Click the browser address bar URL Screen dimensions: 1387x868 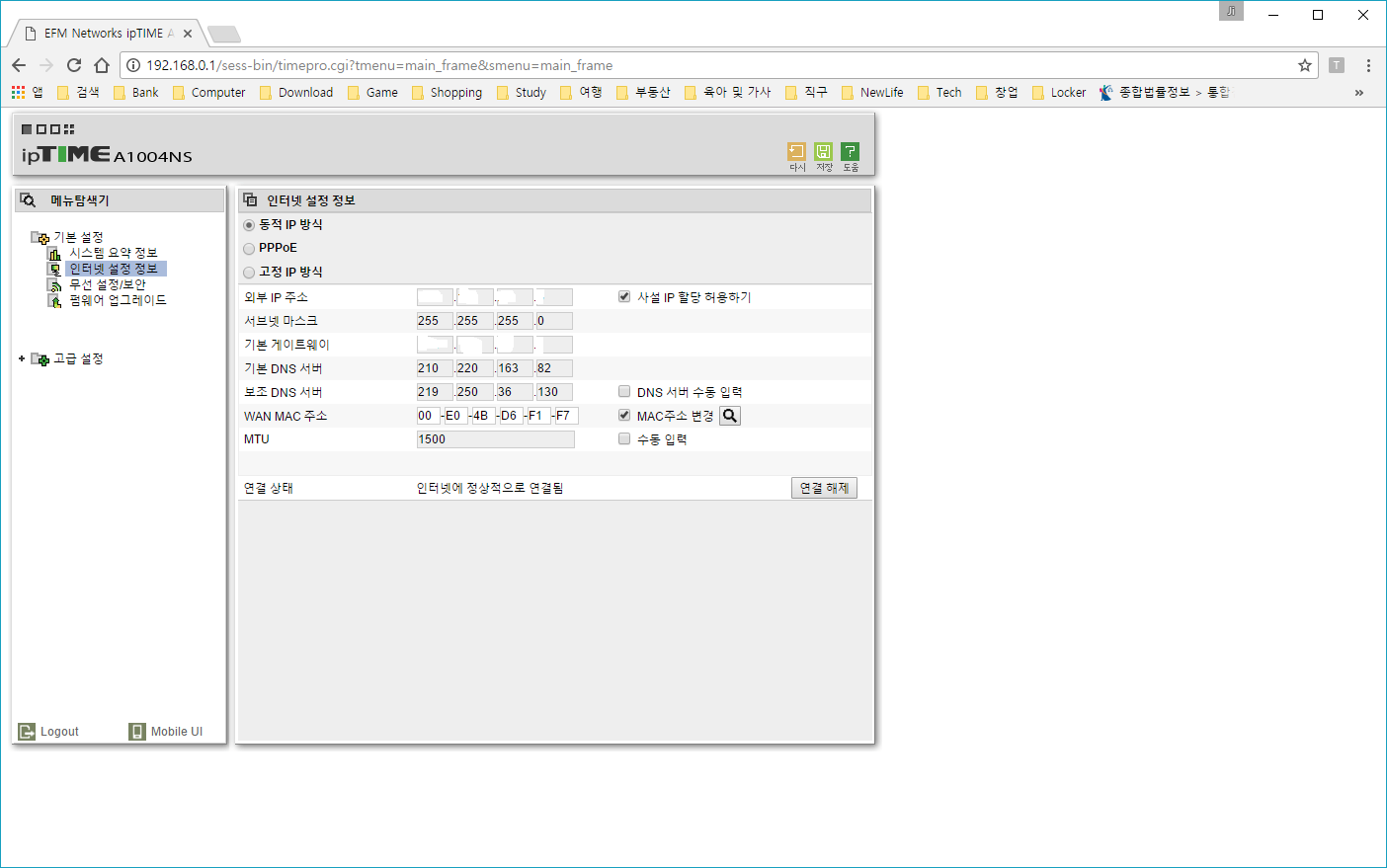coord(379,65)
